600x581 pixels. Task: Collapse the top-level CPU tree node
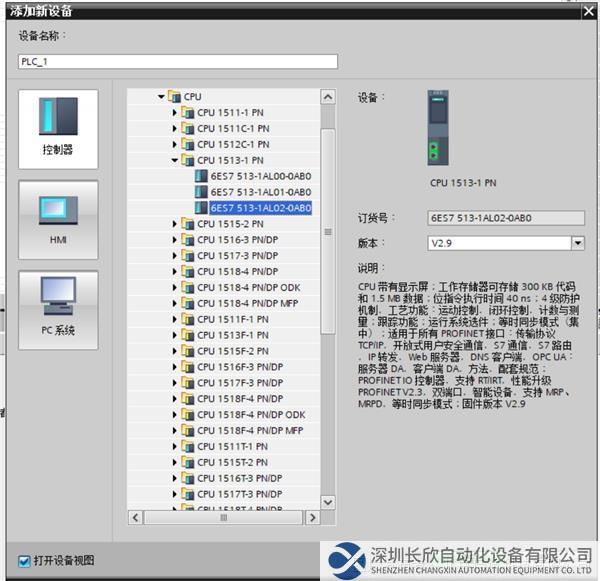(160, 97)
